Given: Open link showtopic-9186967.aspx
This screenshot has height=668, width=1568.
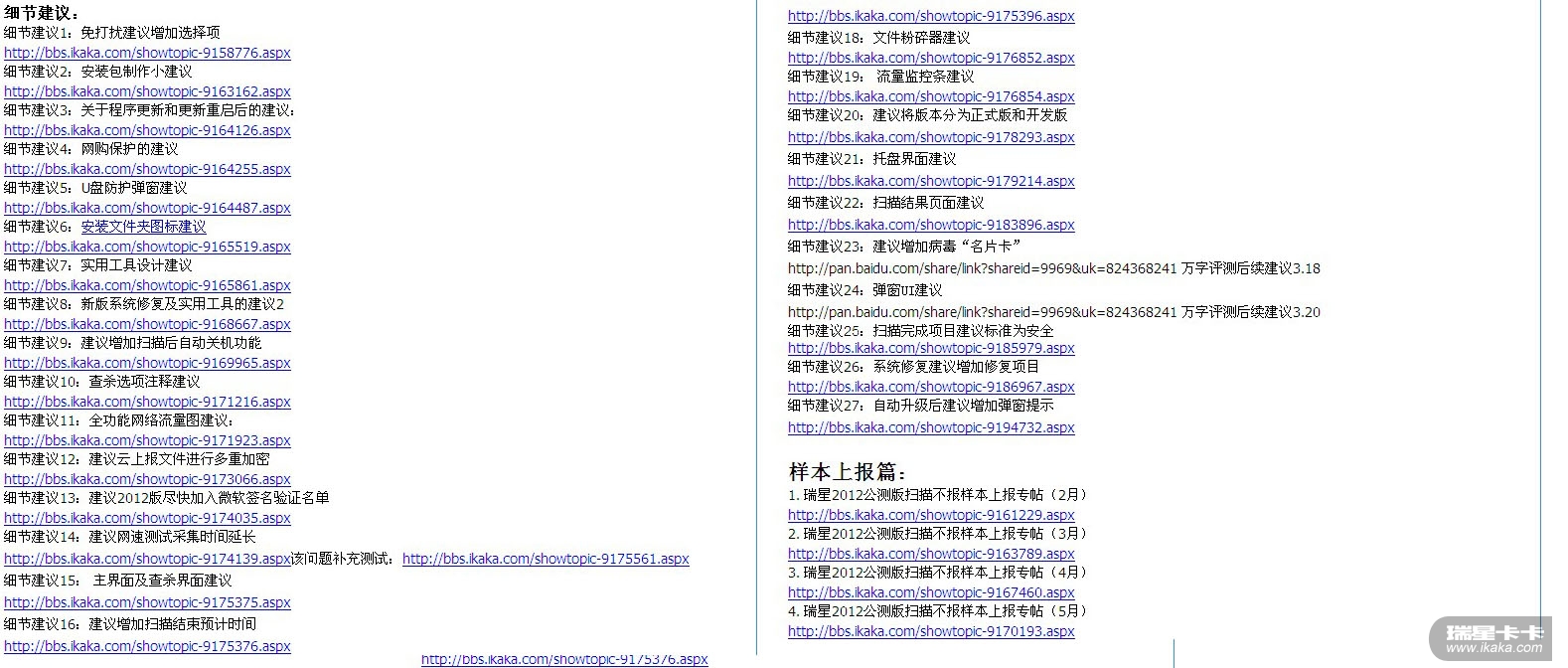Looking at the screenshot, I should [x=931, y=387].
